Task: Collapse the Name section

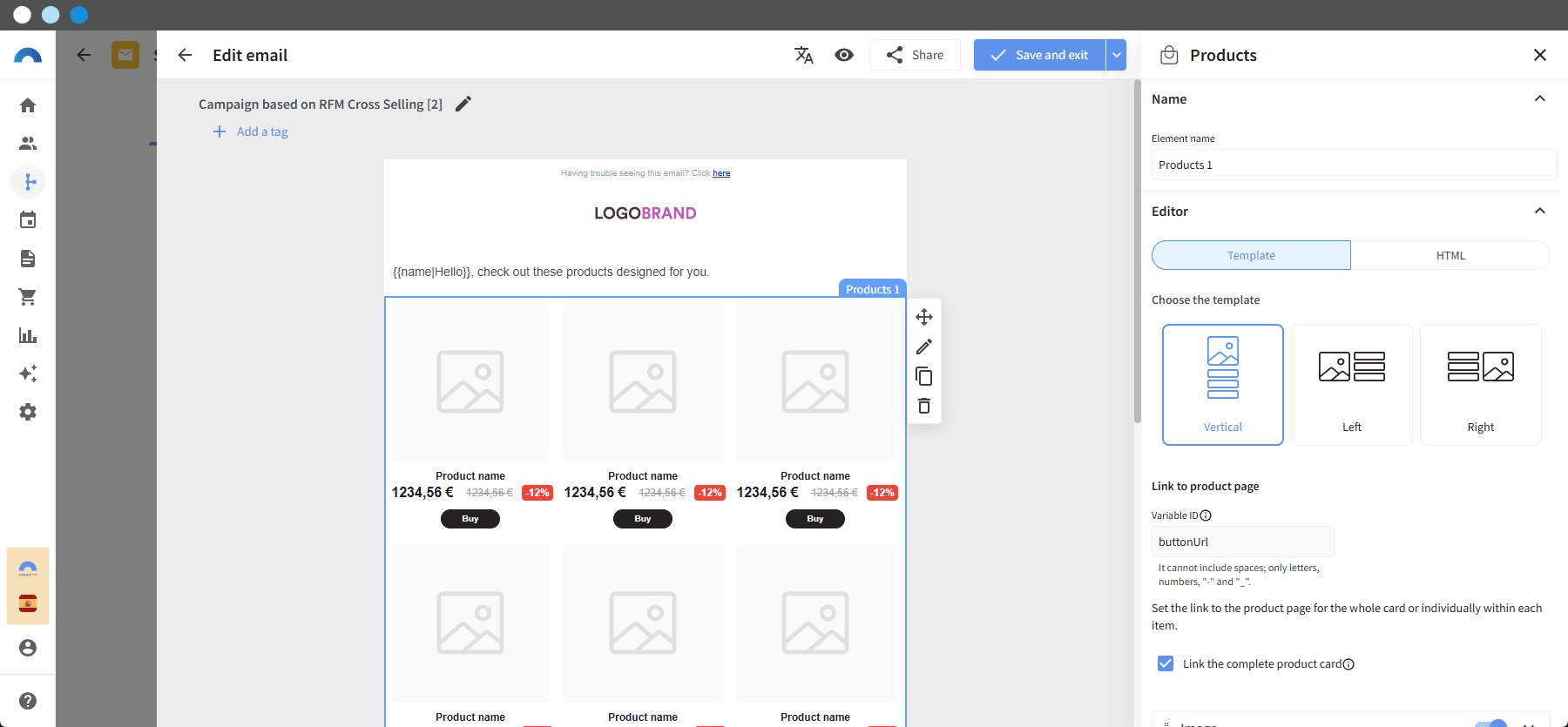Action: click(1540, 98)
